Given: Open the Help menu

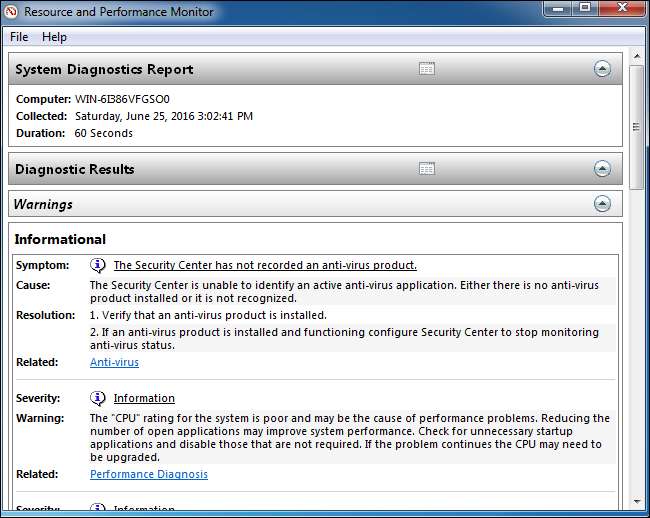Looking at the screenshot, I should pyautogui.click(x=54, y=37).
